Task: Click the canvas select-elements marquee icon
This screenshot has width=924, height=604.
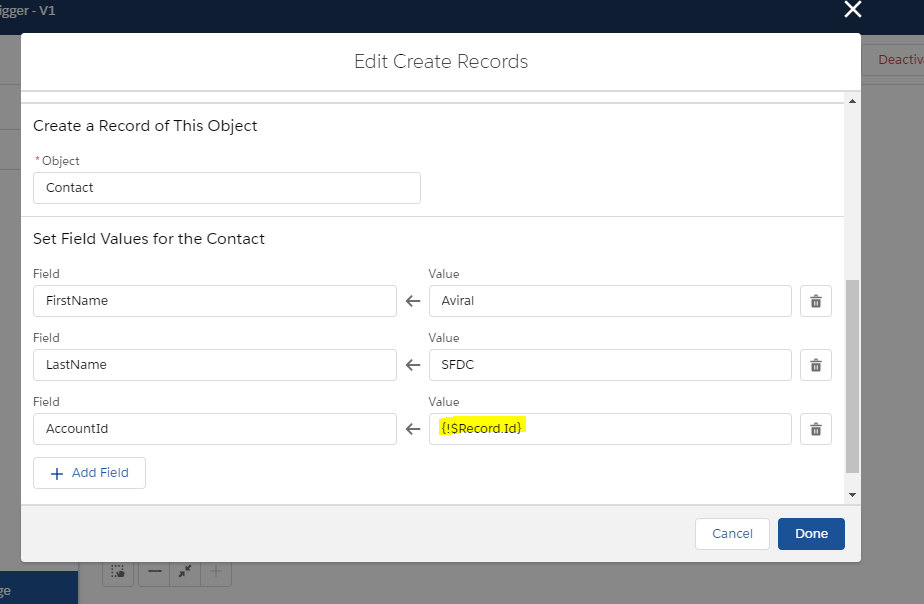Action: coord(118,571)
